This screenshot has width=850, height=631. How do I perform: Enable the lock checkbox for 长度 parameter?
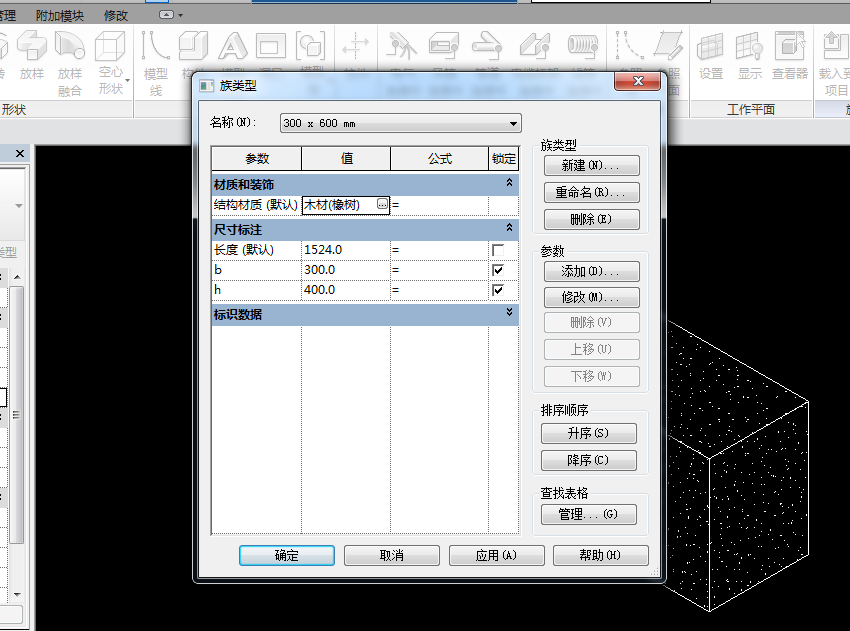(x=498, y=249)
